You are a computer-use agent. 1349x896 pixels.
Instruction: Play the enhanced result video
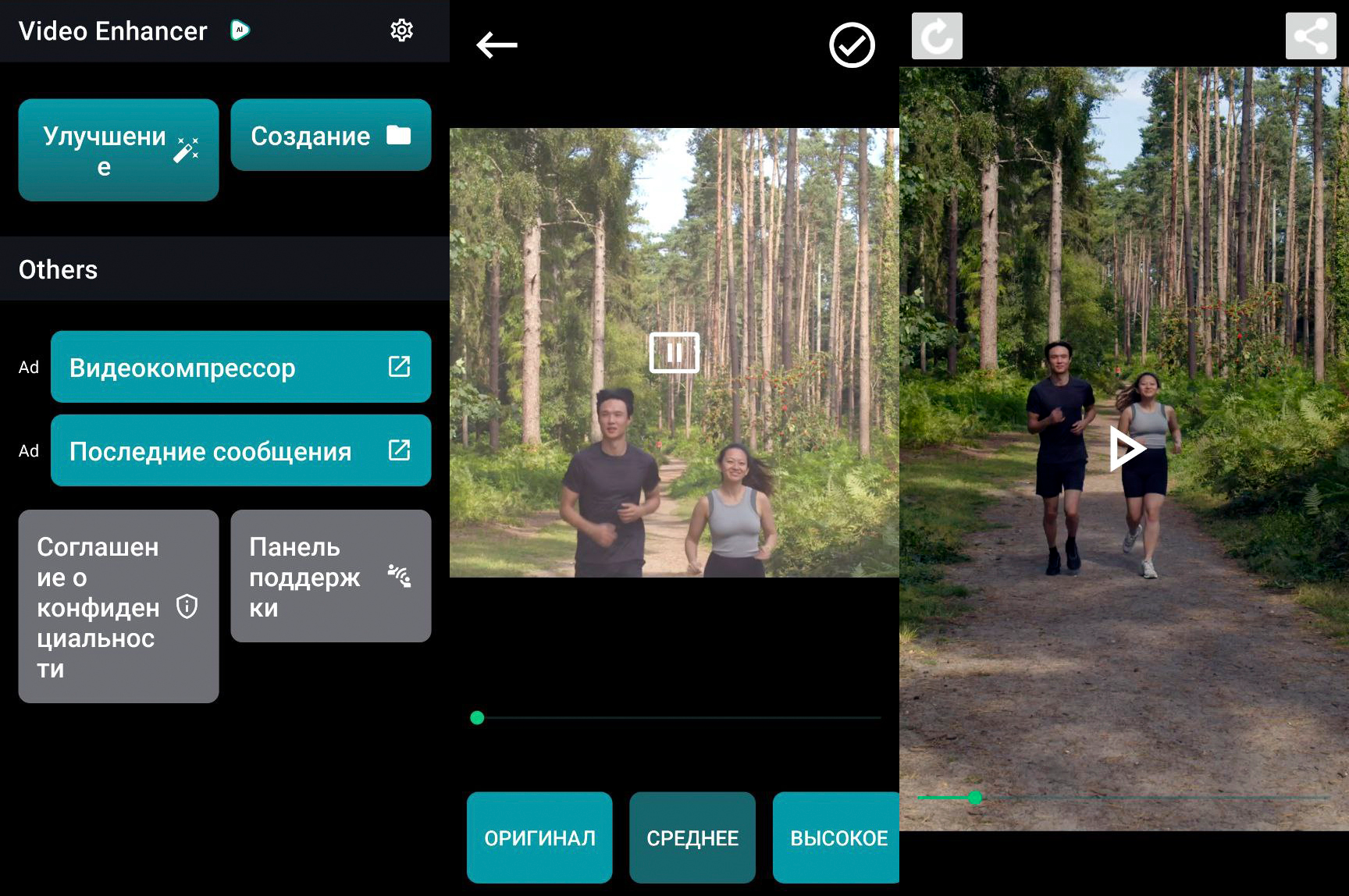pyautogui.click(x=1127, y=449)
